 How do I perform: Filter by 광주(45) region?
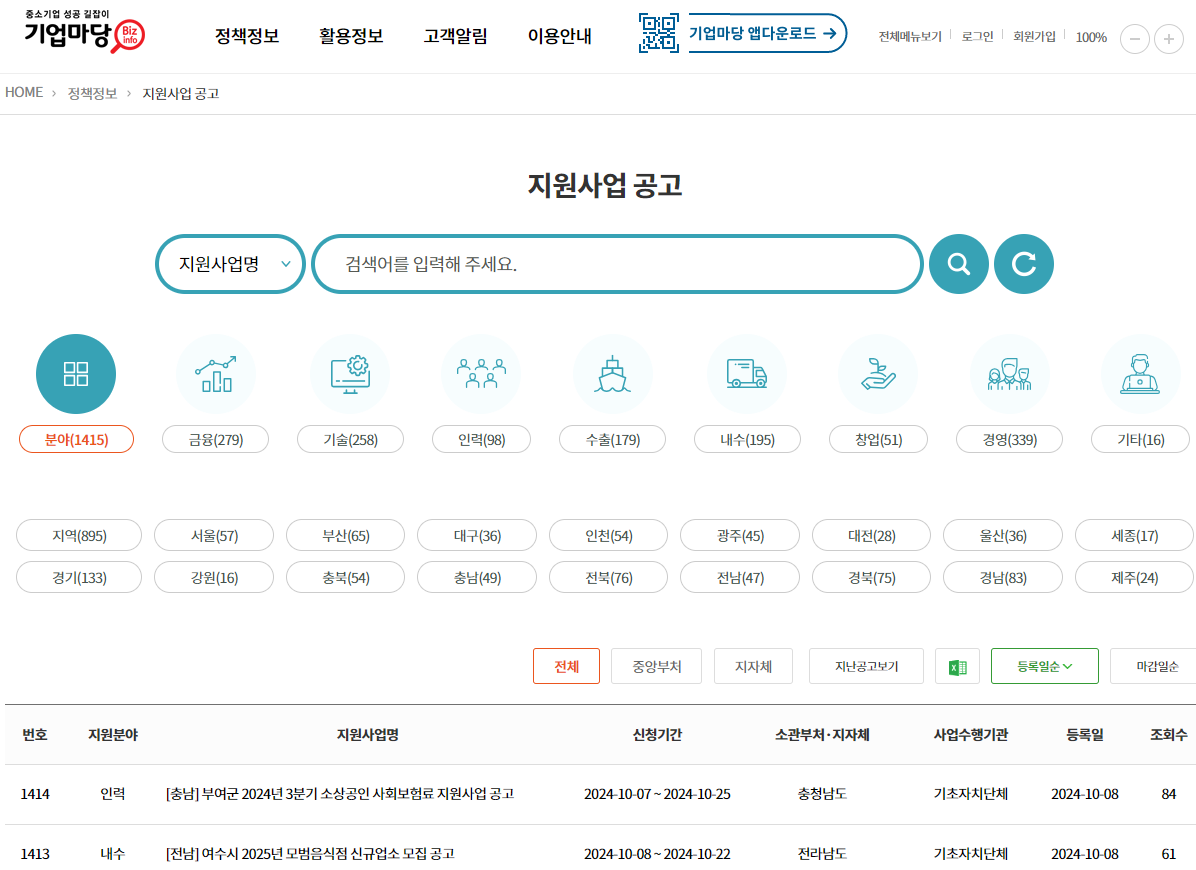[x=740, y=535]
